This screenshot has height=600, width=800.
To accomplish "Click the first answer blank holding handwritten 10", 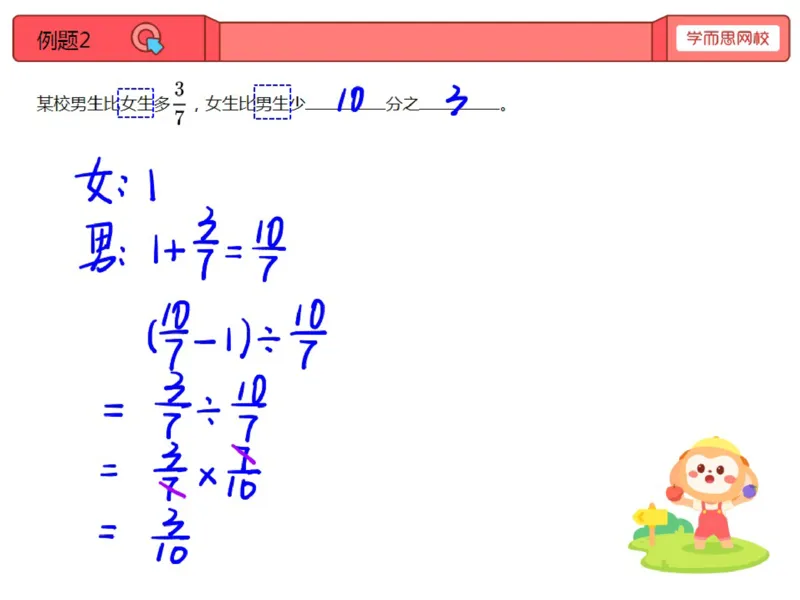I will coord(345,100).
